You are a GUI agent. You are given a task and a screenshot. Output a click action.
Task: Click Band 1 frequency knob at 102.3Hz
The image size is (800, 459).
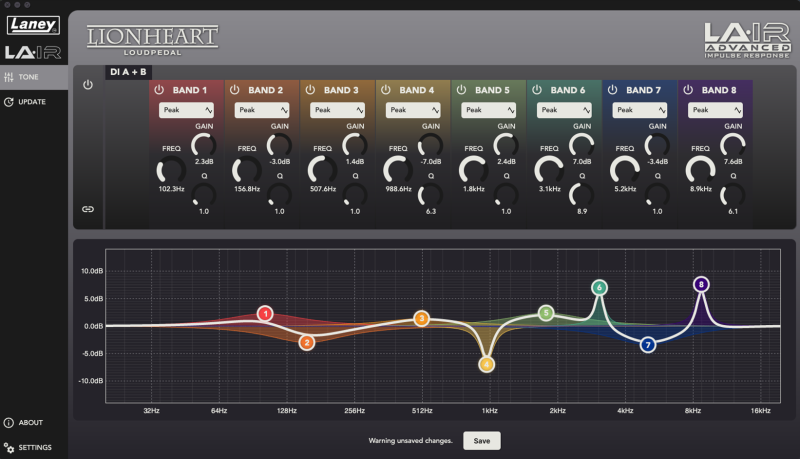pyautogui.click(x=171, y=170)
